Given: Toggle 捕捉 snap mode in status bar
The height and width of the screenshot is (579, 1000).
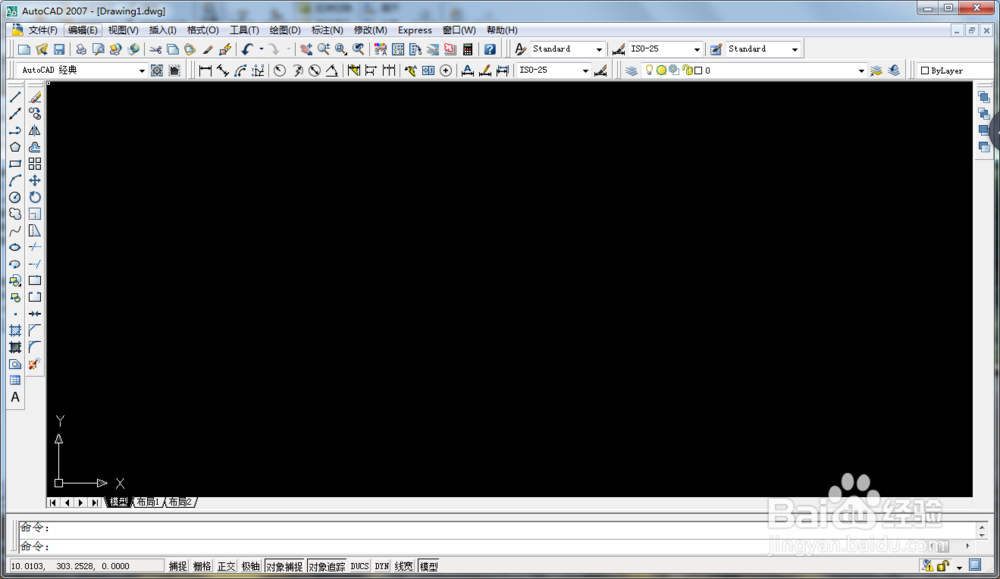Looking at the screenshot, I should [177, 566].
